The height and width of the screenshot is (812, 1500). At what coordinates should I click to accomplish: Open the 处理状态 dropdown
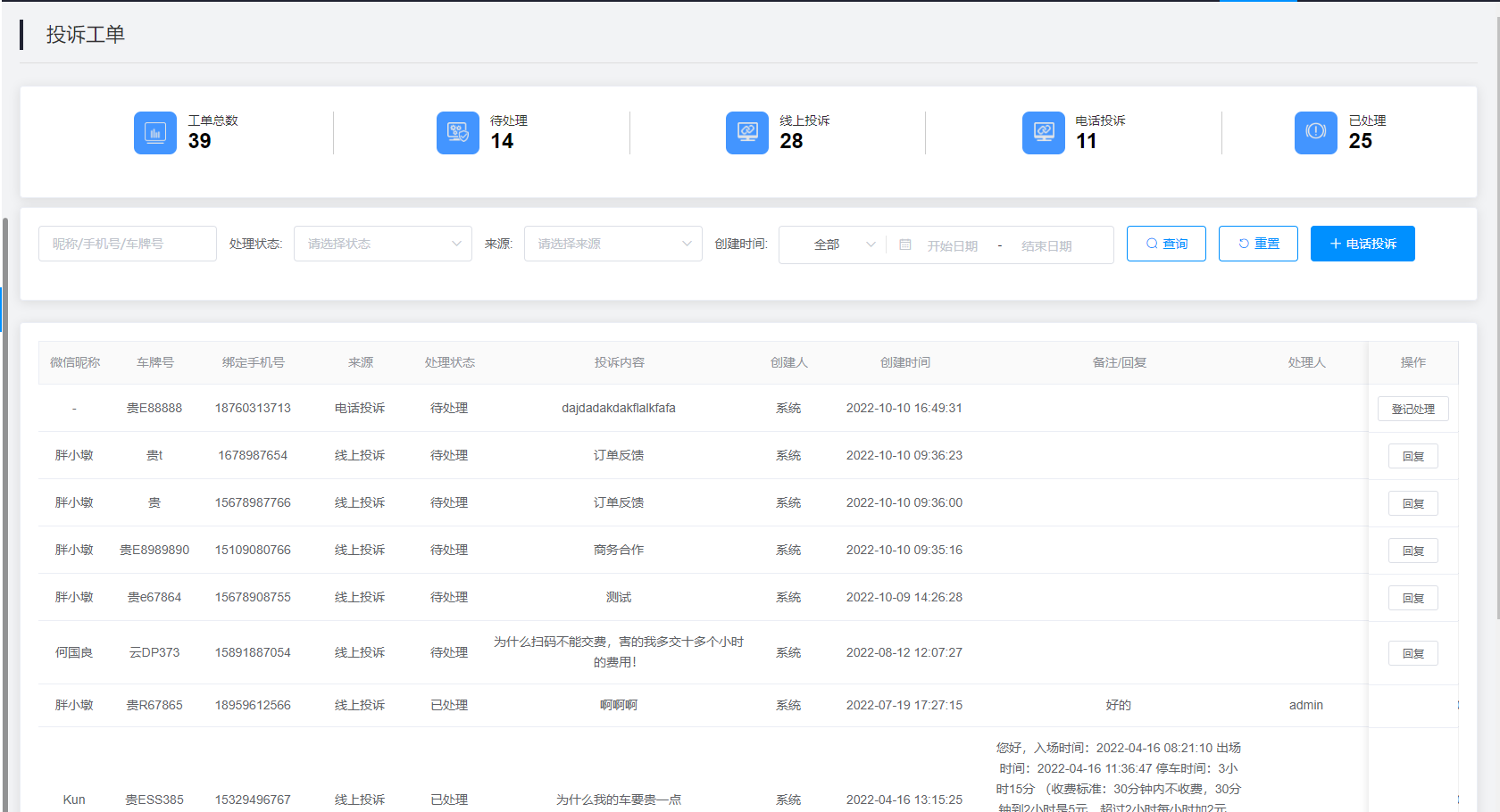coord(382,244)
